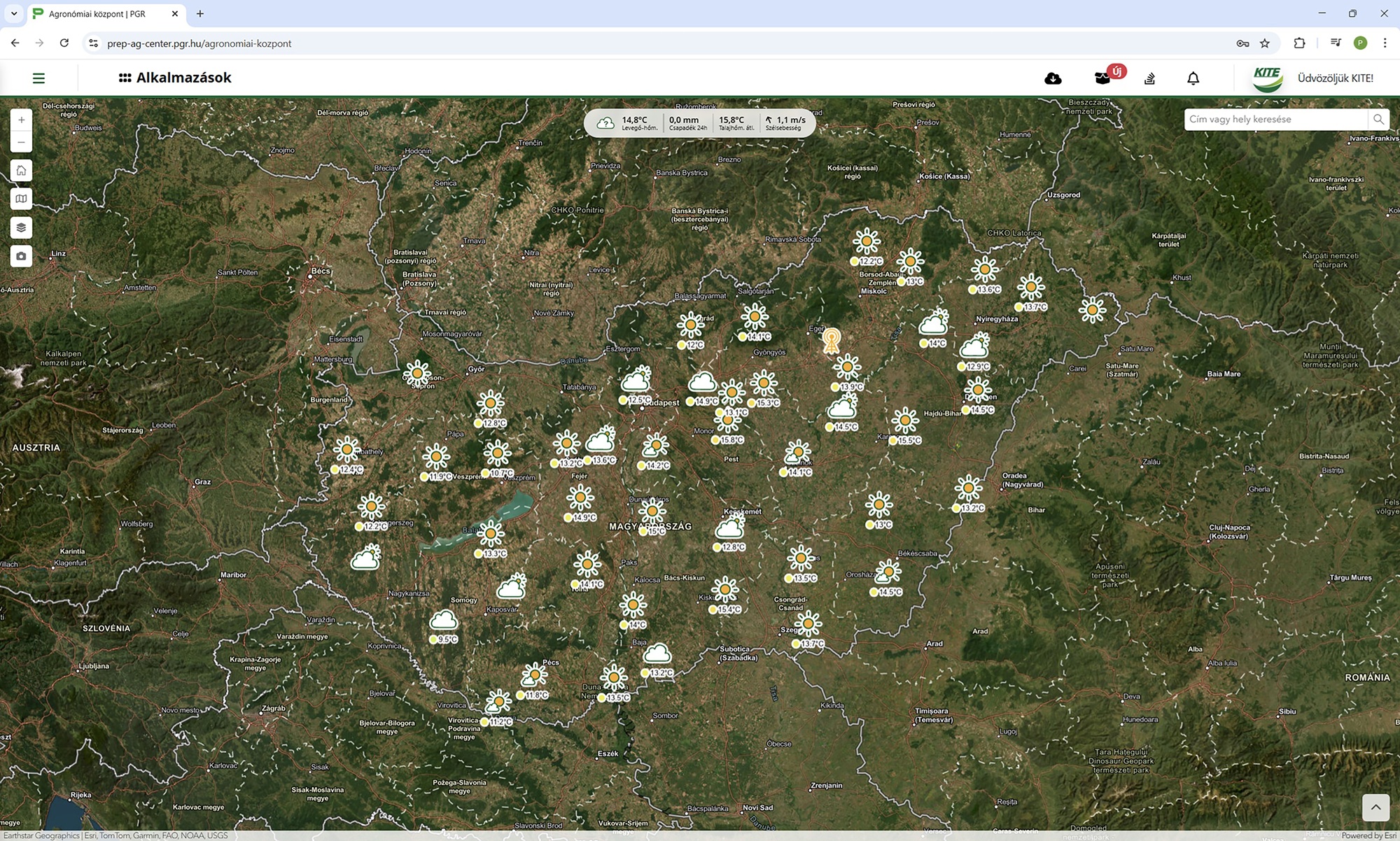View site information icon
The width and height of the screenshot is (1400, 841).
coord(93,43)
